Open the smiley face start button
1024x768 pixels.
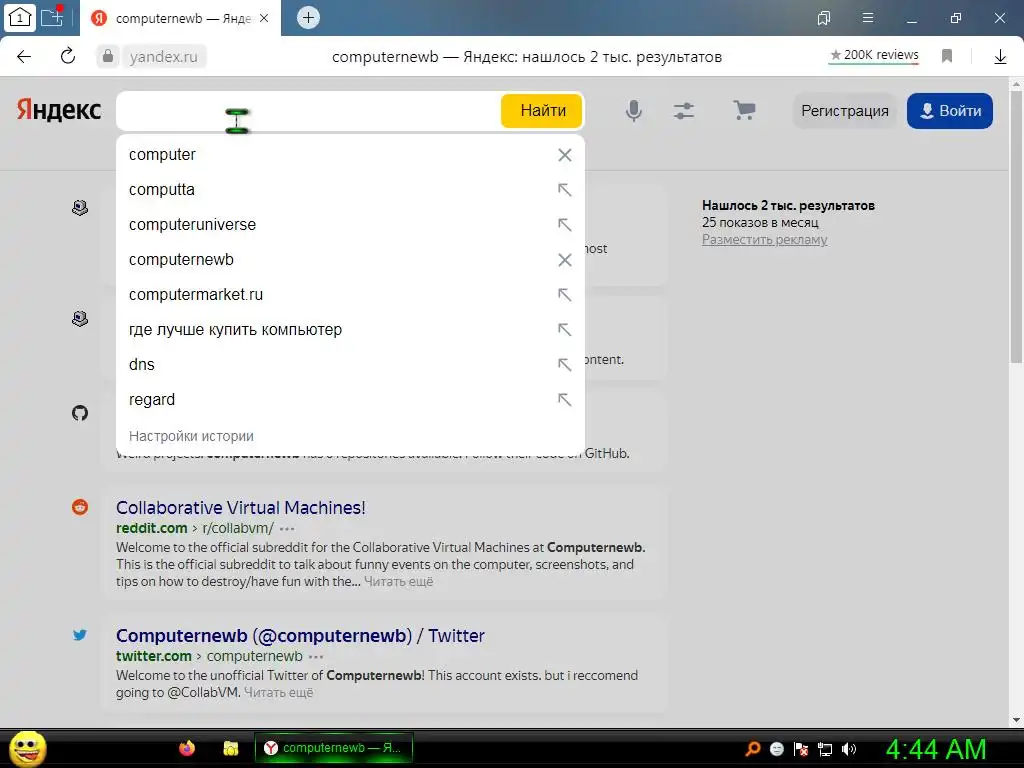(28, 748)
